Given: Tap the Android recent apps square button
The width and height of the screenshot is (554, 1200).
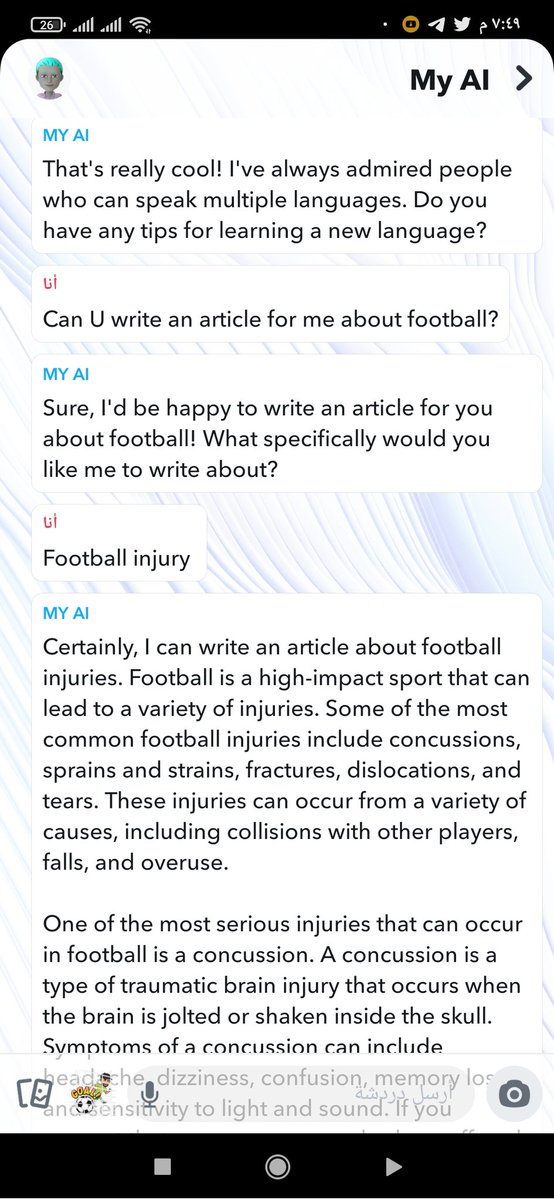Looking at the screenshot, I should (x=163, y=1166).
